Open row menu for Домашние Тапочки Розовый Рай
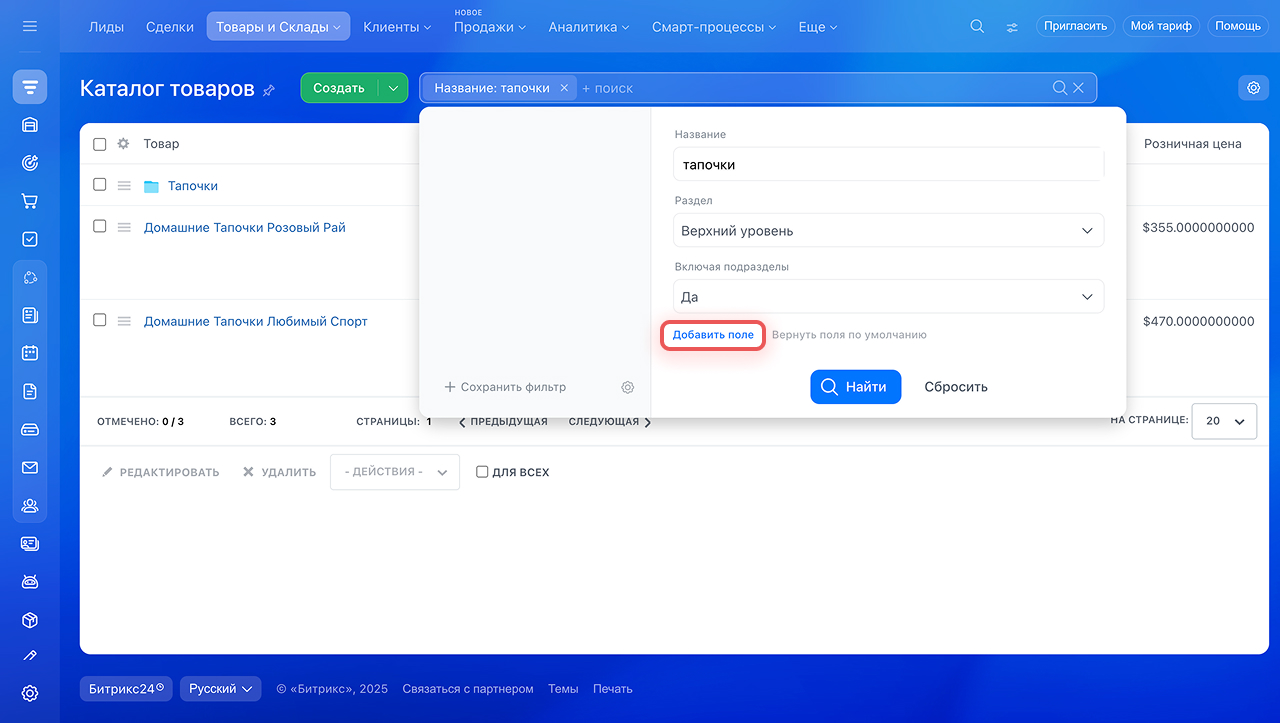This screenshot has width=1280, height=723. coord(124,228)
